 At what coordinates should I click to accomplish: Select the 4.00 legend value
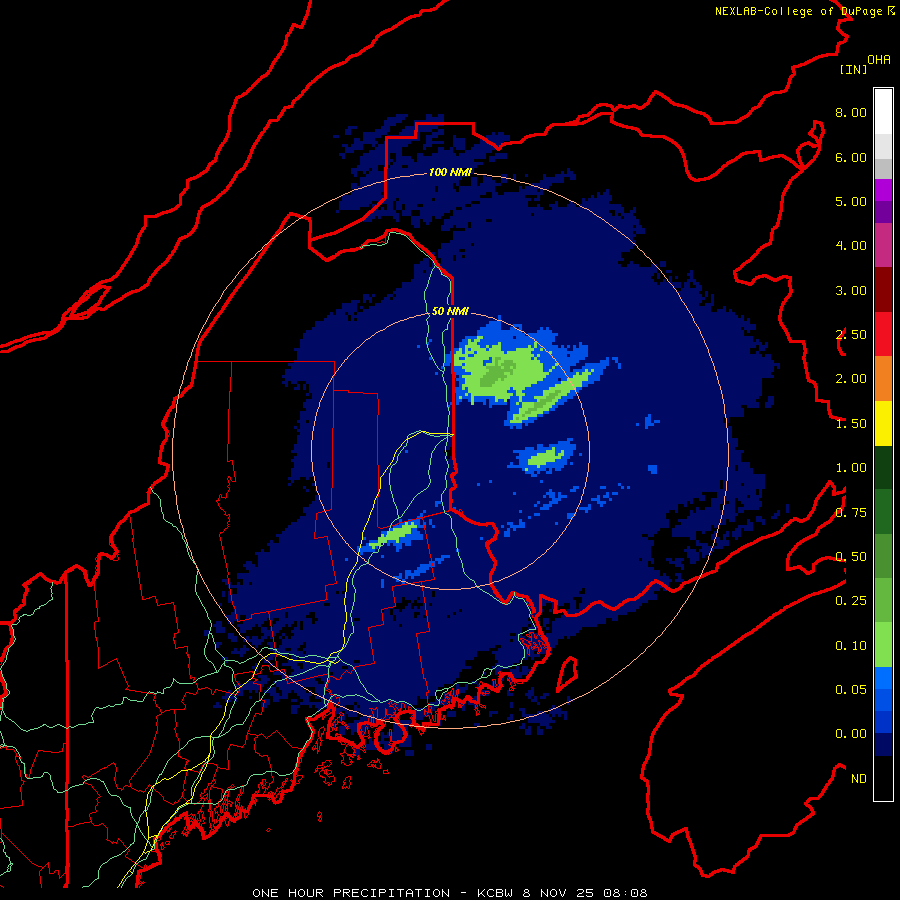[x=851, y=246]
